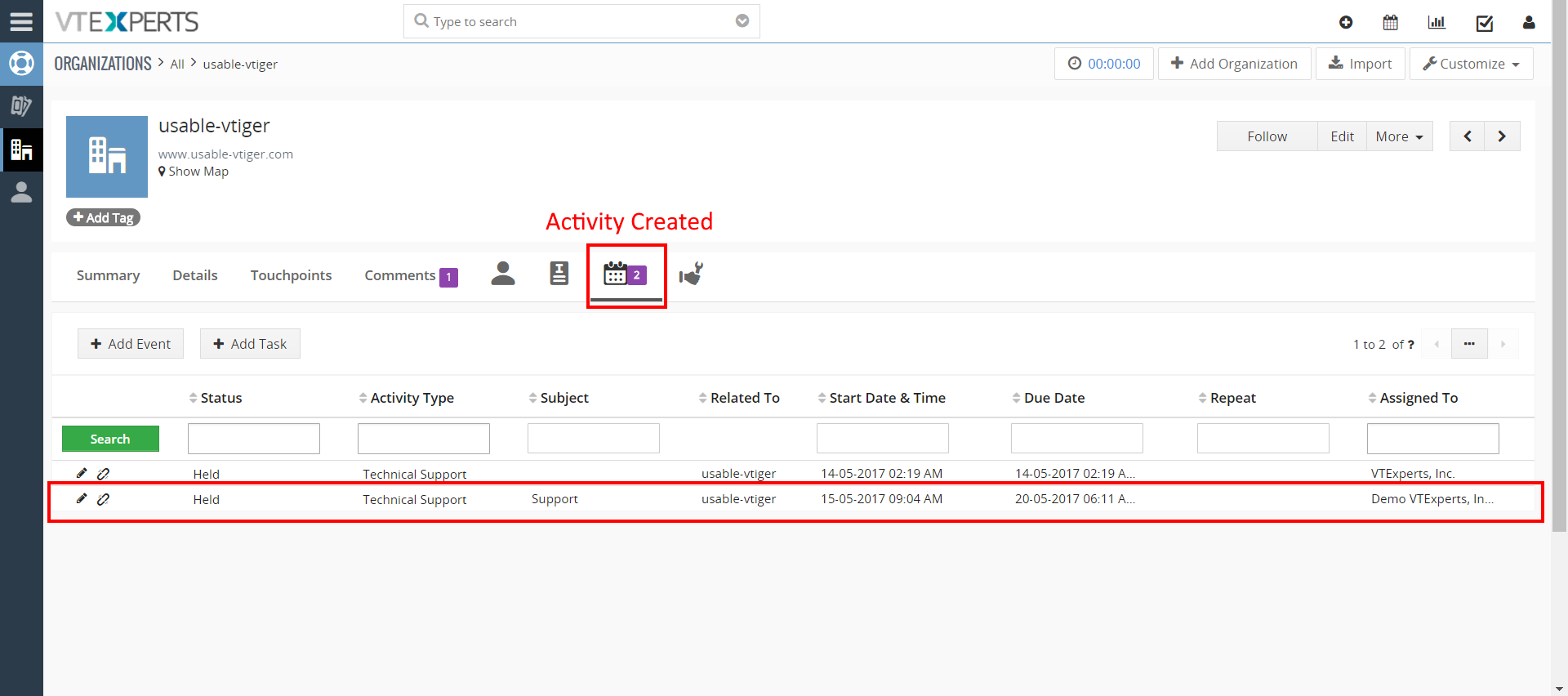Click the quick create plus icon
This screenshot has width=1568, height=696.
[1346, 22]
